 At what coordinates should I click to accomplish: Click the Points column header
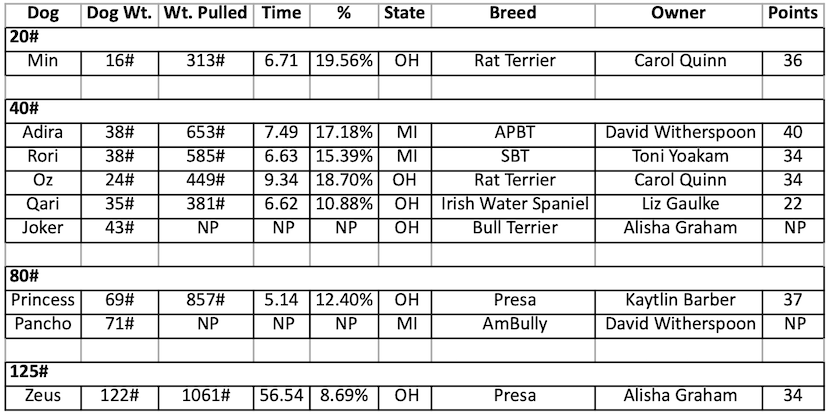pyautogui.click(x=793, y=14)
